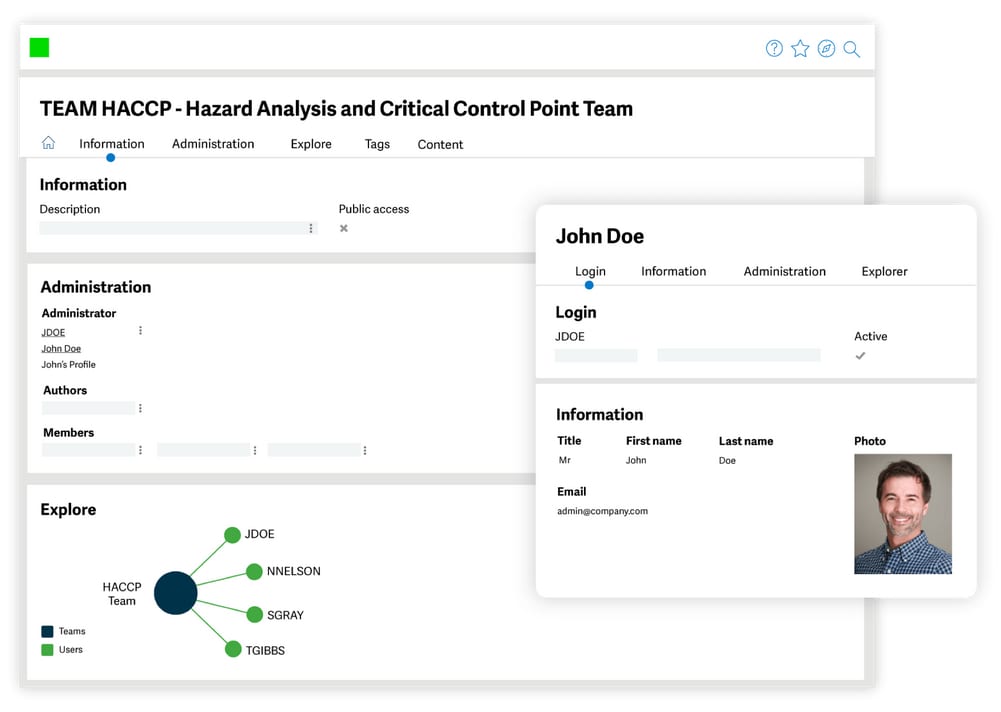
Task: Click the John's Profile text
Action: pyautogui.click(x=68, y=365)
